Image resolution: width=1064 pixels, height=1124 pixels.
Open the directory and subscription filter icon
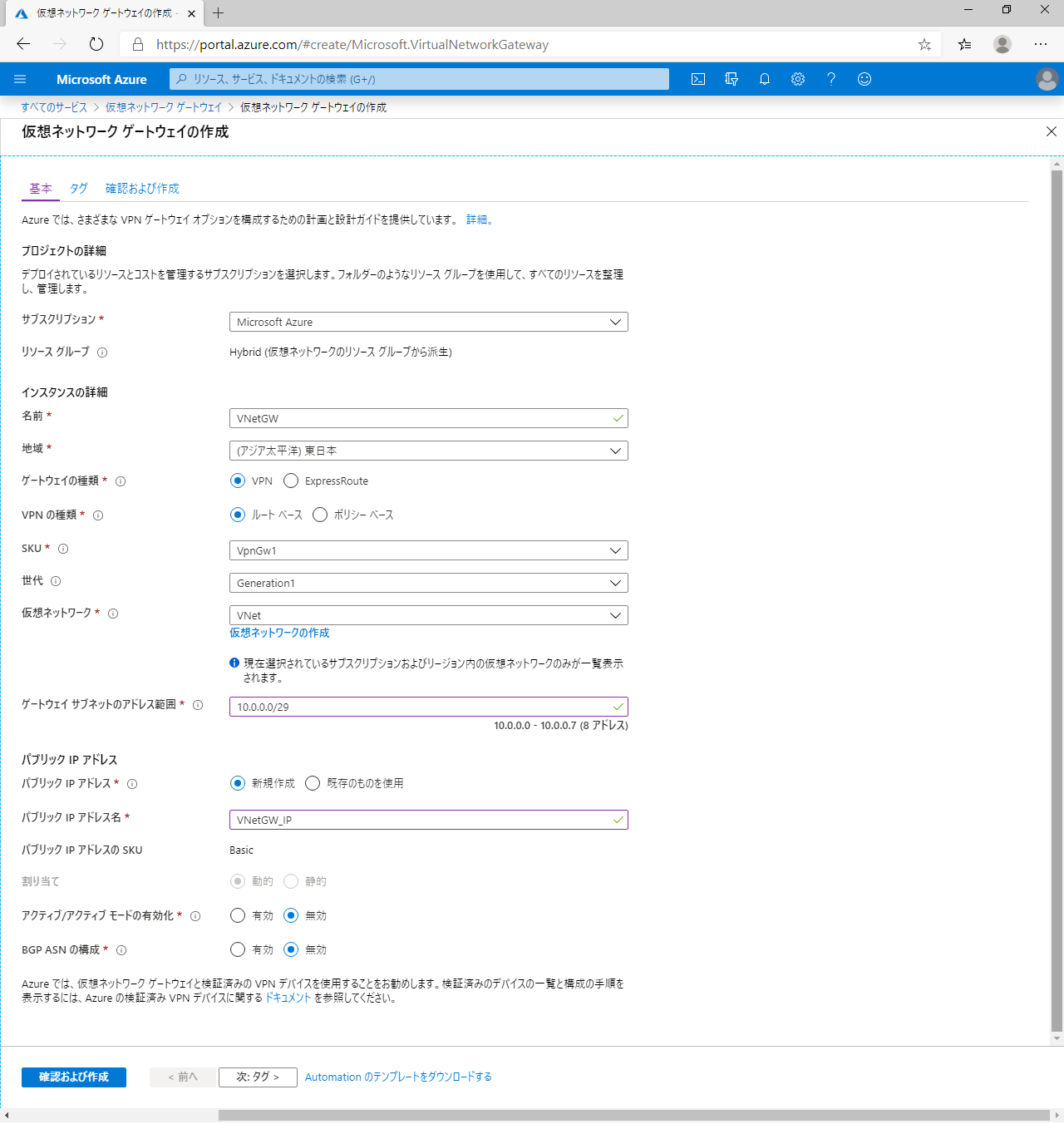pyautogui.click(x=731, y=79)
